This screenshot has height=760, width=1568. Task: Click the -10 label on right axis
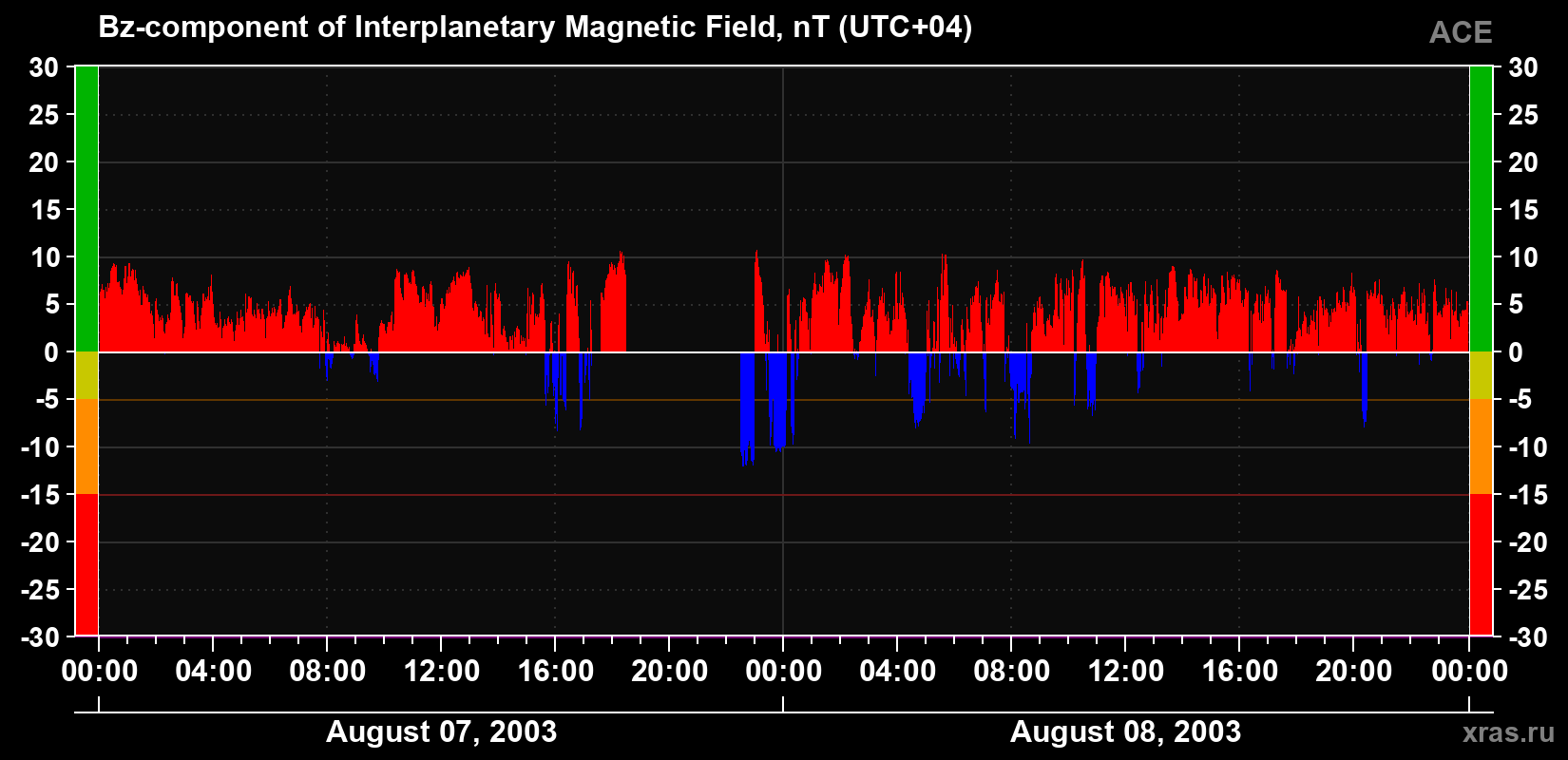coord(1528,447)
